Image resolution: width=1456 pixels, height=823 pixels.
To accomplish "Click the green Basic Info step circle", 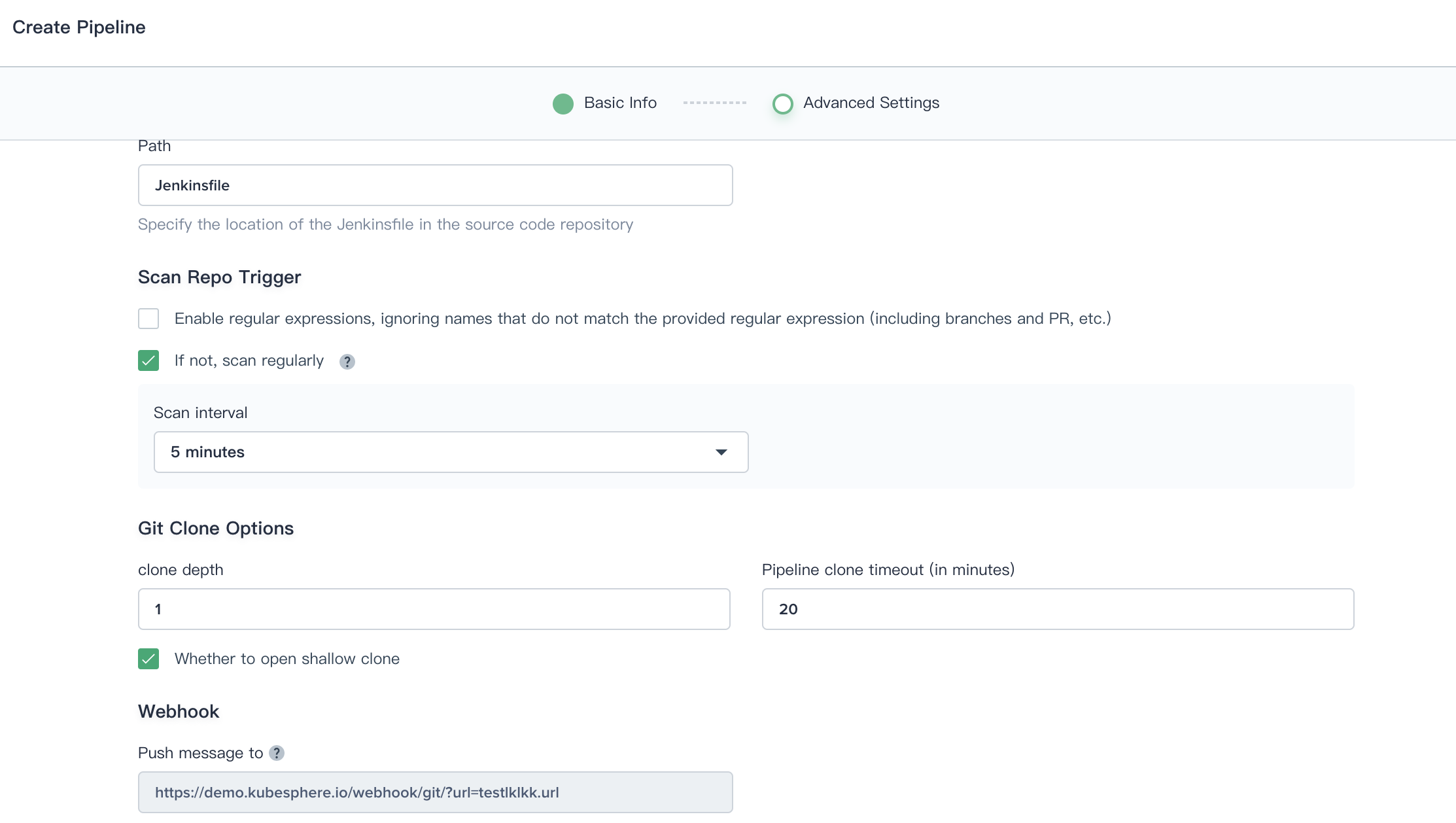I will [x=563, y=103].
